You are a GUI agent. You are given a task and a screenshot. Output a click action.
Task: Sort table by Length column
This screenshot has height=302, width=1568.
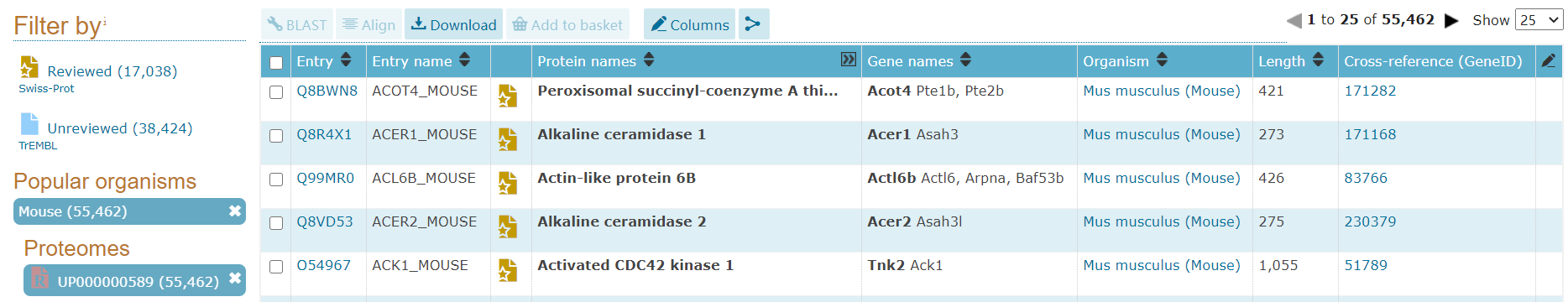(1318, 60)
